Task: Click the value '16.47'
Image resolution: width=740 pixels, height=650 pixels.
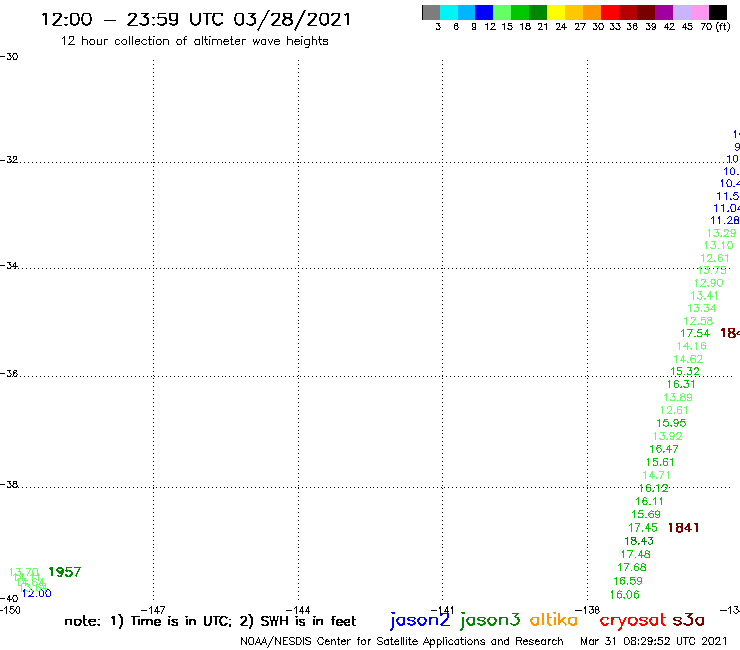Action: [664, 449]
